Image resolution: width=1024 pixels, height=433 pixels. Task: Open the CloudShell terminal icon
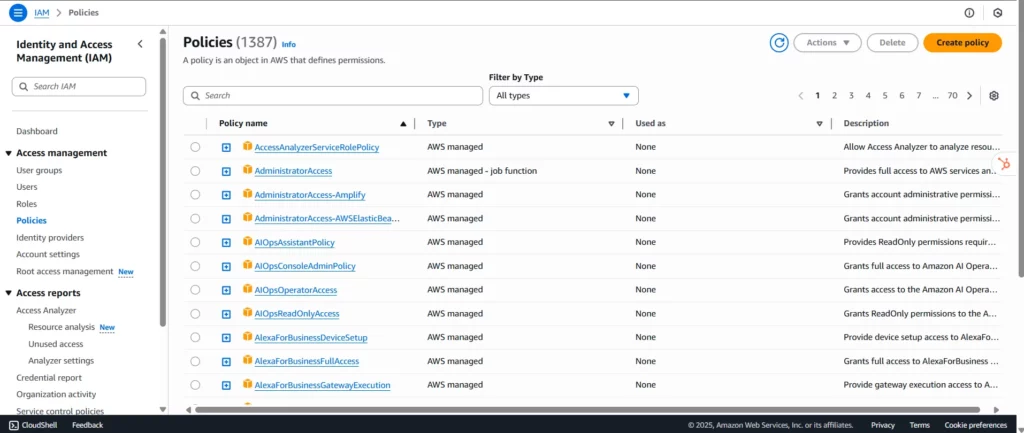[x=13, y=425]
